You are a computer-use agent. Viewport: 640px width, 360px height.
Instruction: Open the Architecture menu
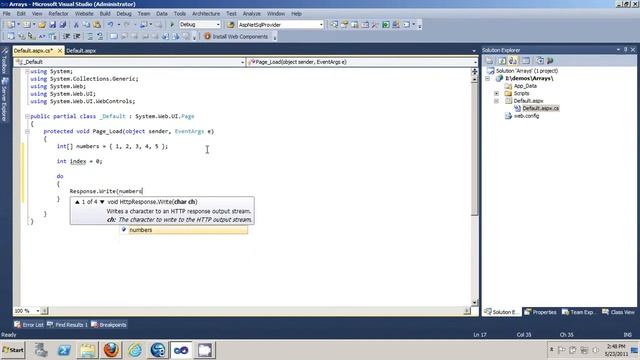pyautogui.click(x=206, y=13)
